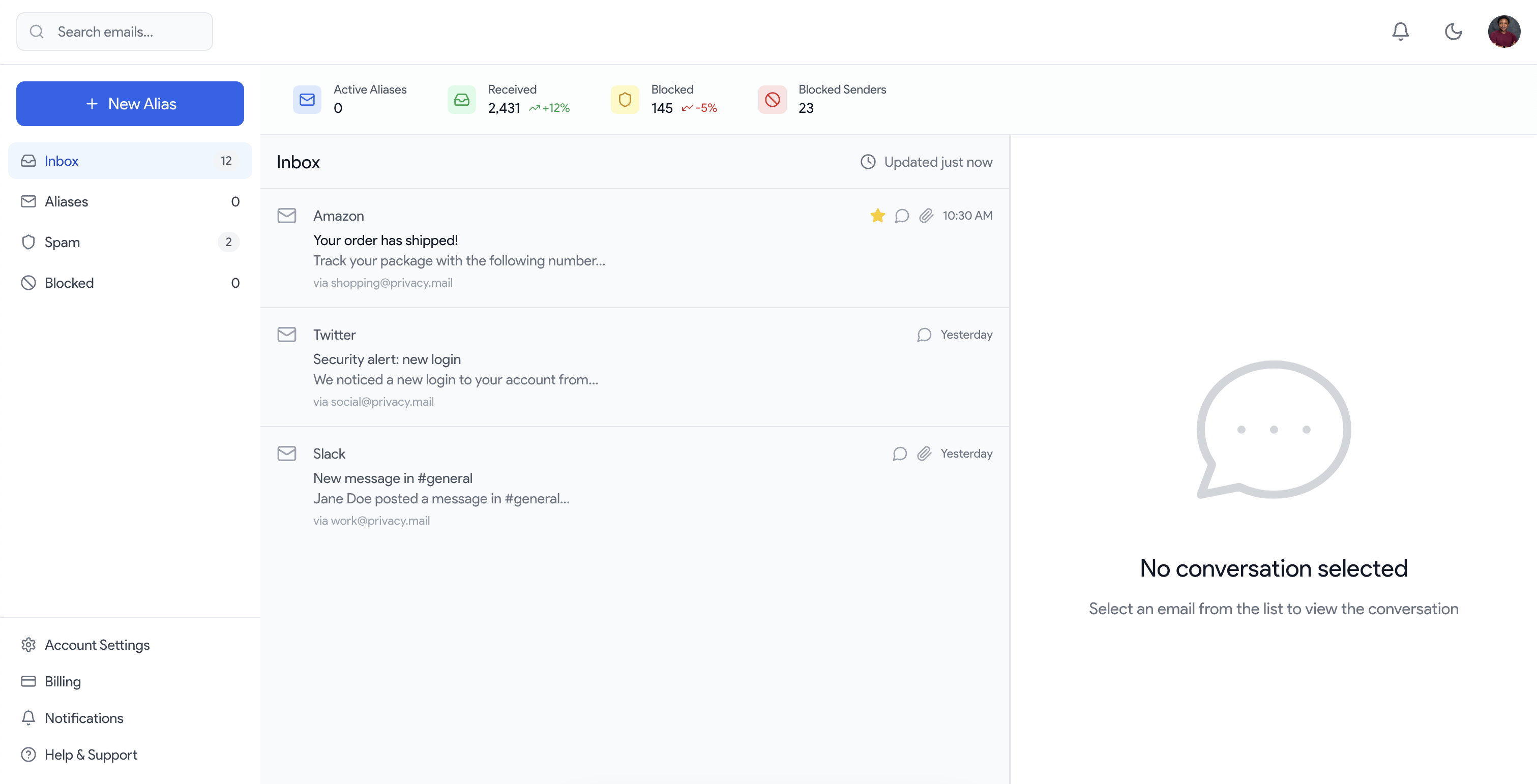
Task: Click the Blocked shield stat icon
Action: point(625,100)
